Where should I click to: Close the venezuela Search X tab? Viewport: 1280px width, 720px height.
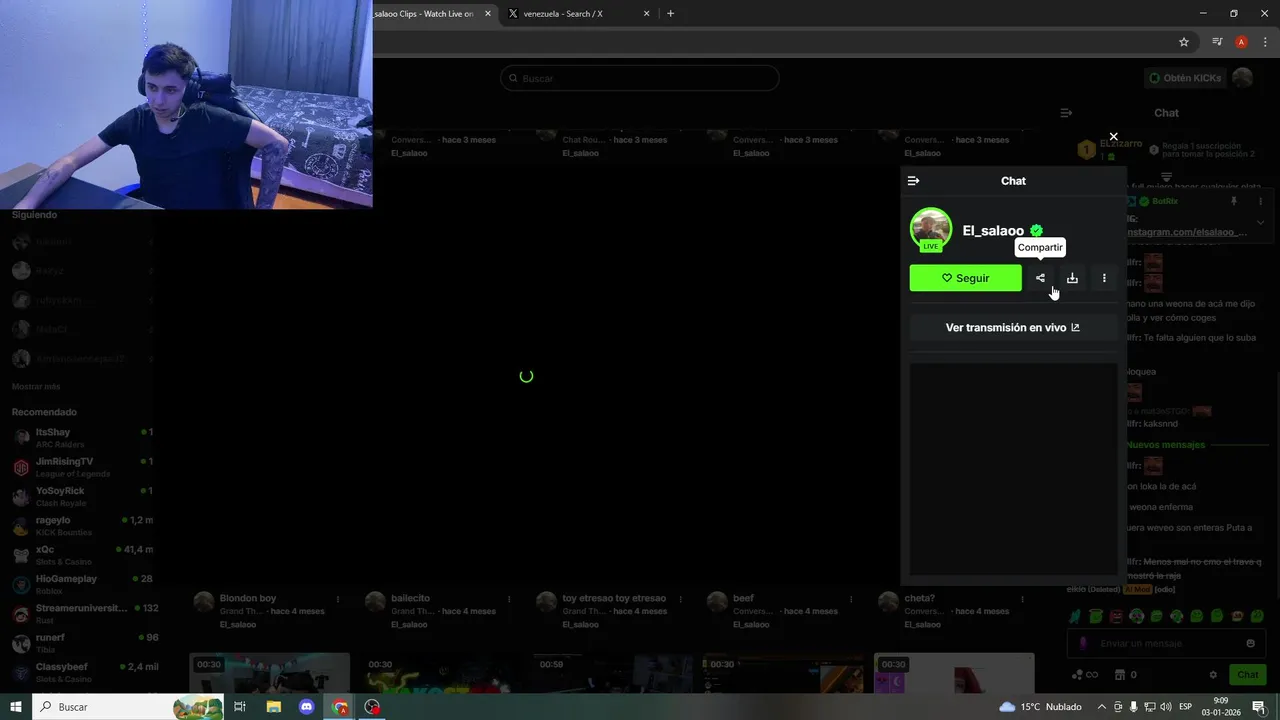(646, 14)
